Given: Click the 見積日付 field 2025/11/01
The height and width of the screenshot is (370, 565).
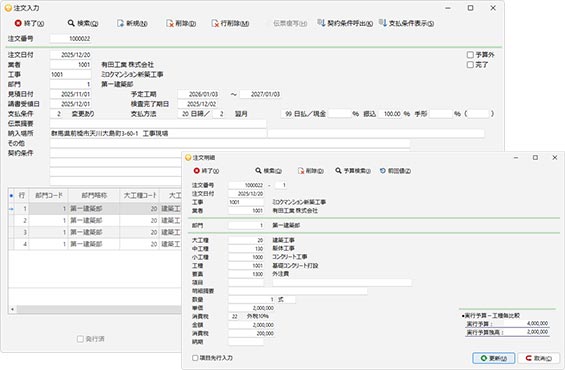Looking at the screenshot, I should tap(70, 94).
